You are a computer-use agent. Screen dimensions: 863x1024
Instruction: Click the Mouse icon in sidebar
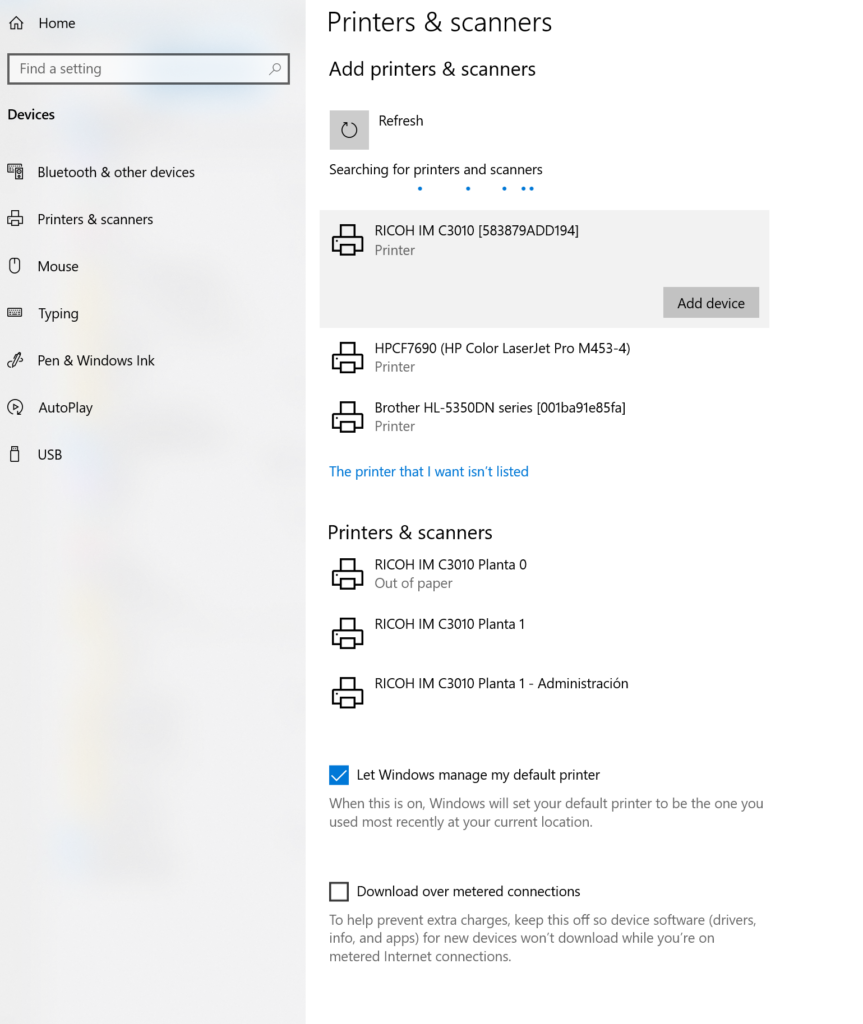click(16, 266)
